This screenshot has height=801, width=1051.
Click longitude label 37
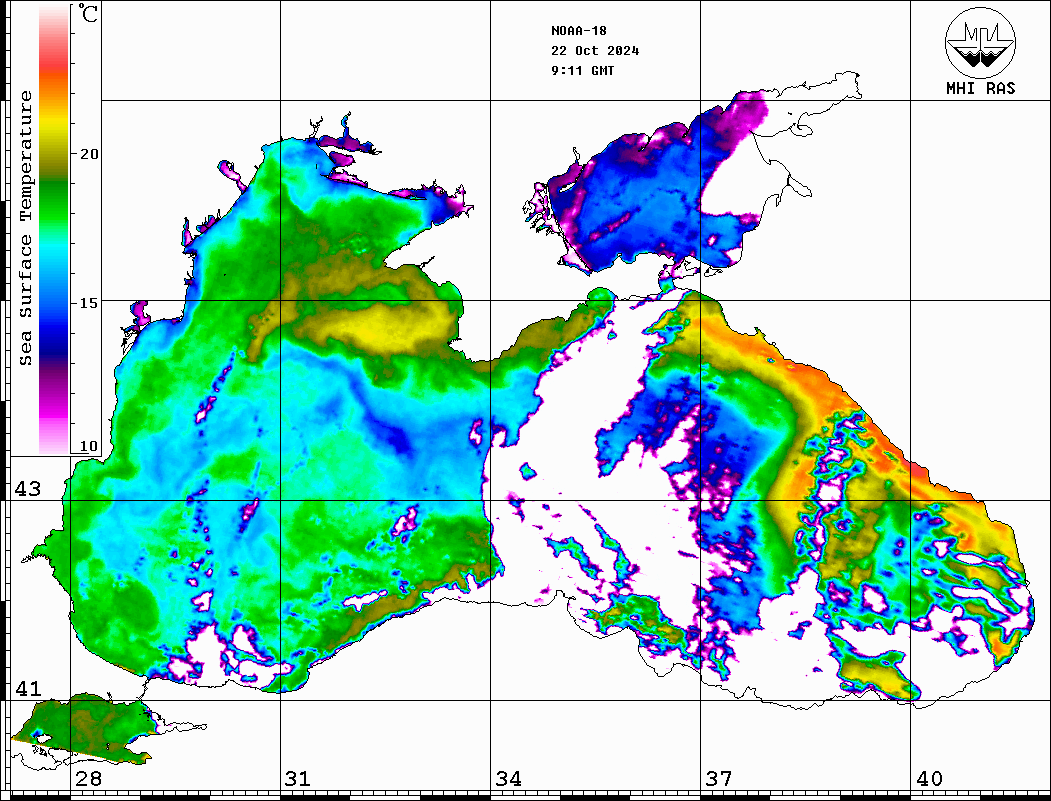719,778
